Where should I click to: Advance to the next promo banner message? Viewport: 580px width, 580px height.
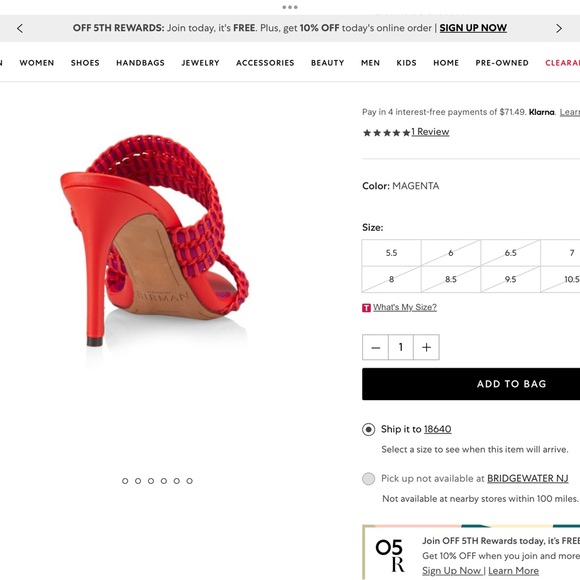click(559, 28)
